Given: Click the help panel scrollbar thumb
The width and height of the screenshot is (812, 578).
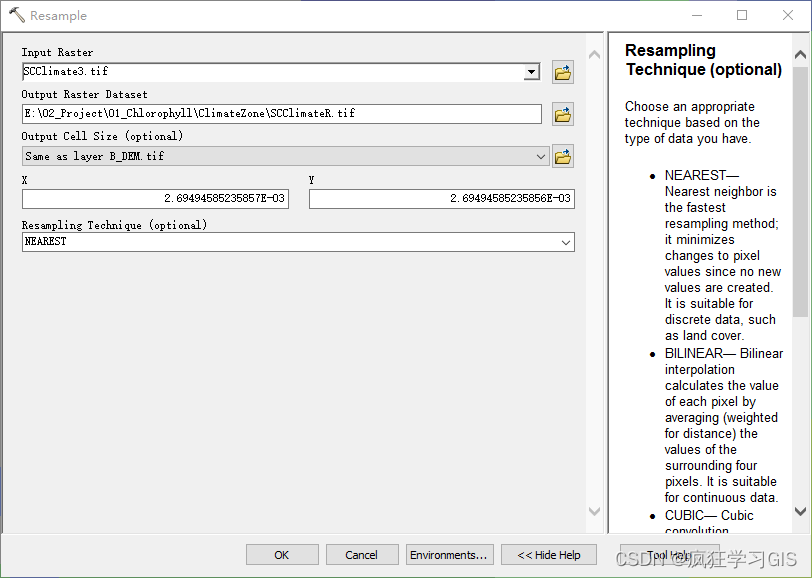Looking at the screenshot, I should [x=800, y=191].
